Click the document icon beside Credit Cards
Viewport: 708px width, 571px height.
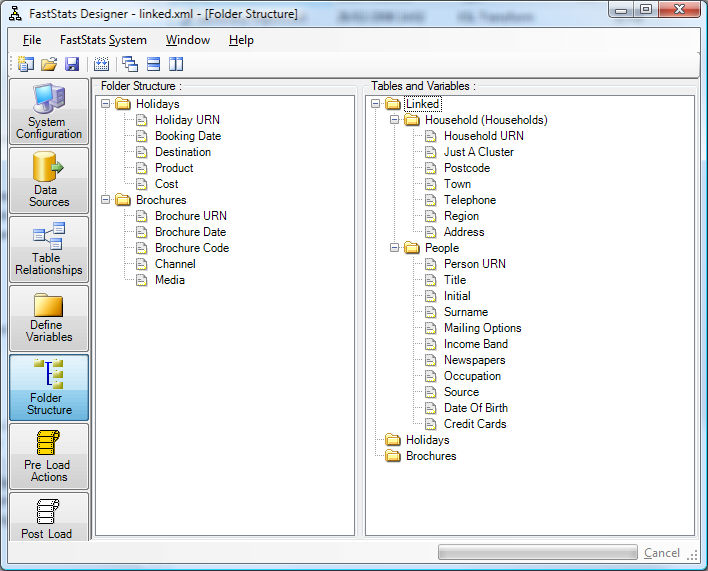click(x=431, y=424)
